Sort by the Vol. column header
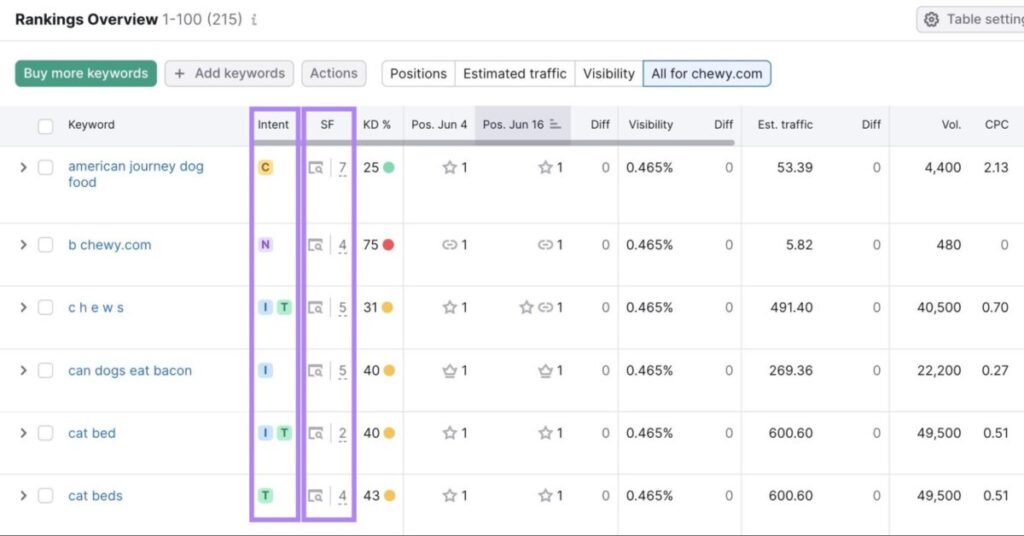The height and width of the screenshot is (536, 1024). [951, 125]
